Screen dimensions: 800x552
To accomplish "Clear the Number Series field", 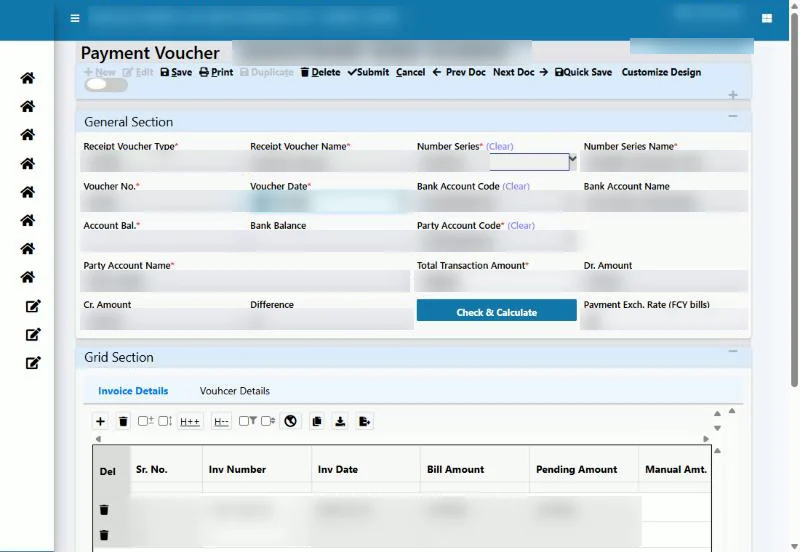I will tap(499, 146).
